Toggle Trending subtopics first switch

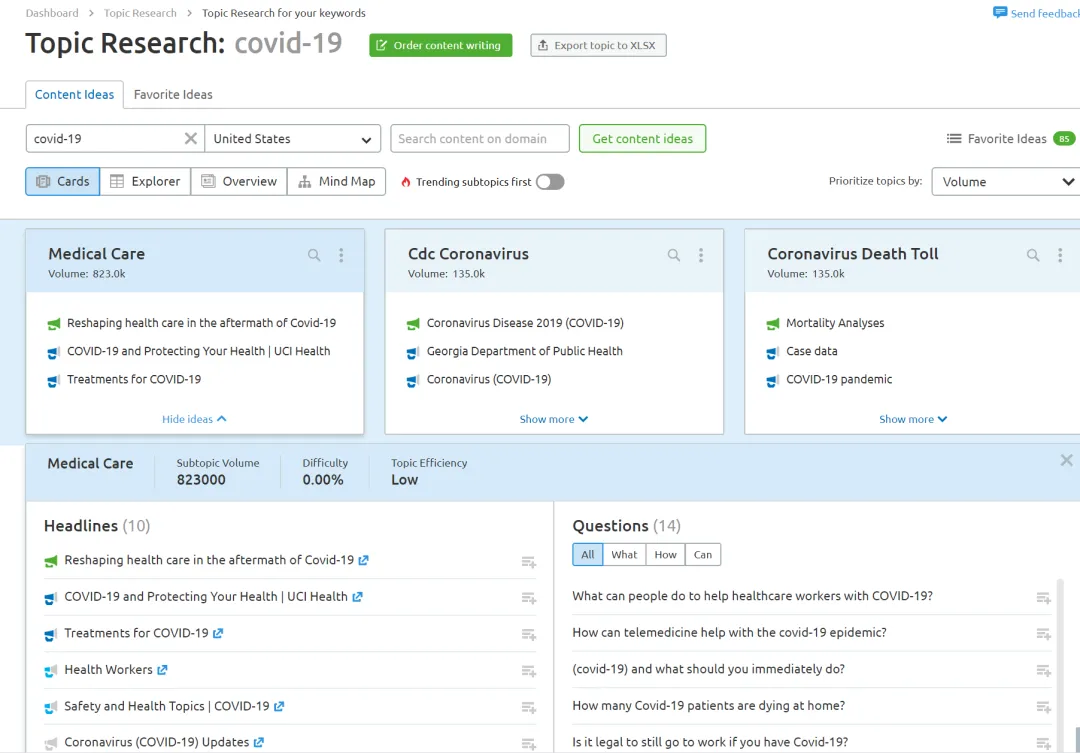click(550, 182)
